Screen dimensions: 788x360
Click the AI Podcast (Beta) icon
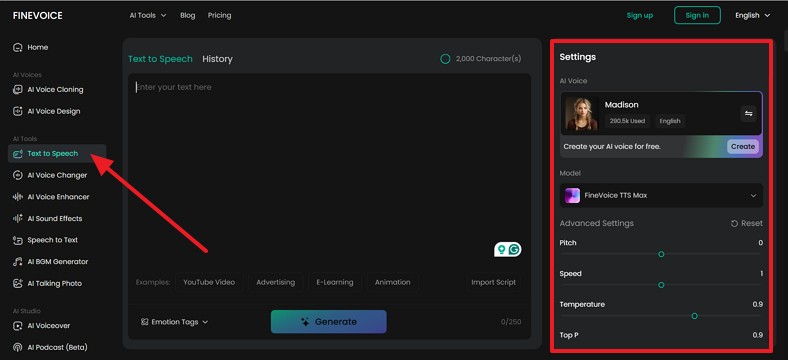pos(18,347)
